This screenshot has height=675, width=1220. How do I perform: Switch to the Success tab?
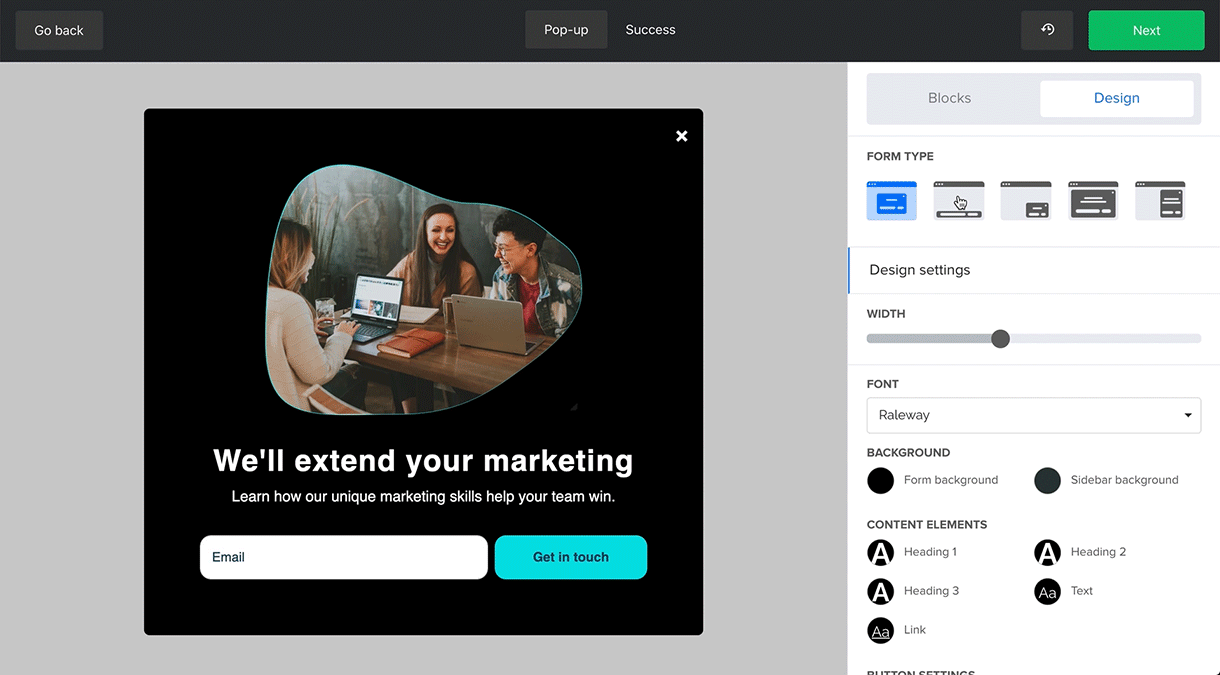(x=650, y=30)
